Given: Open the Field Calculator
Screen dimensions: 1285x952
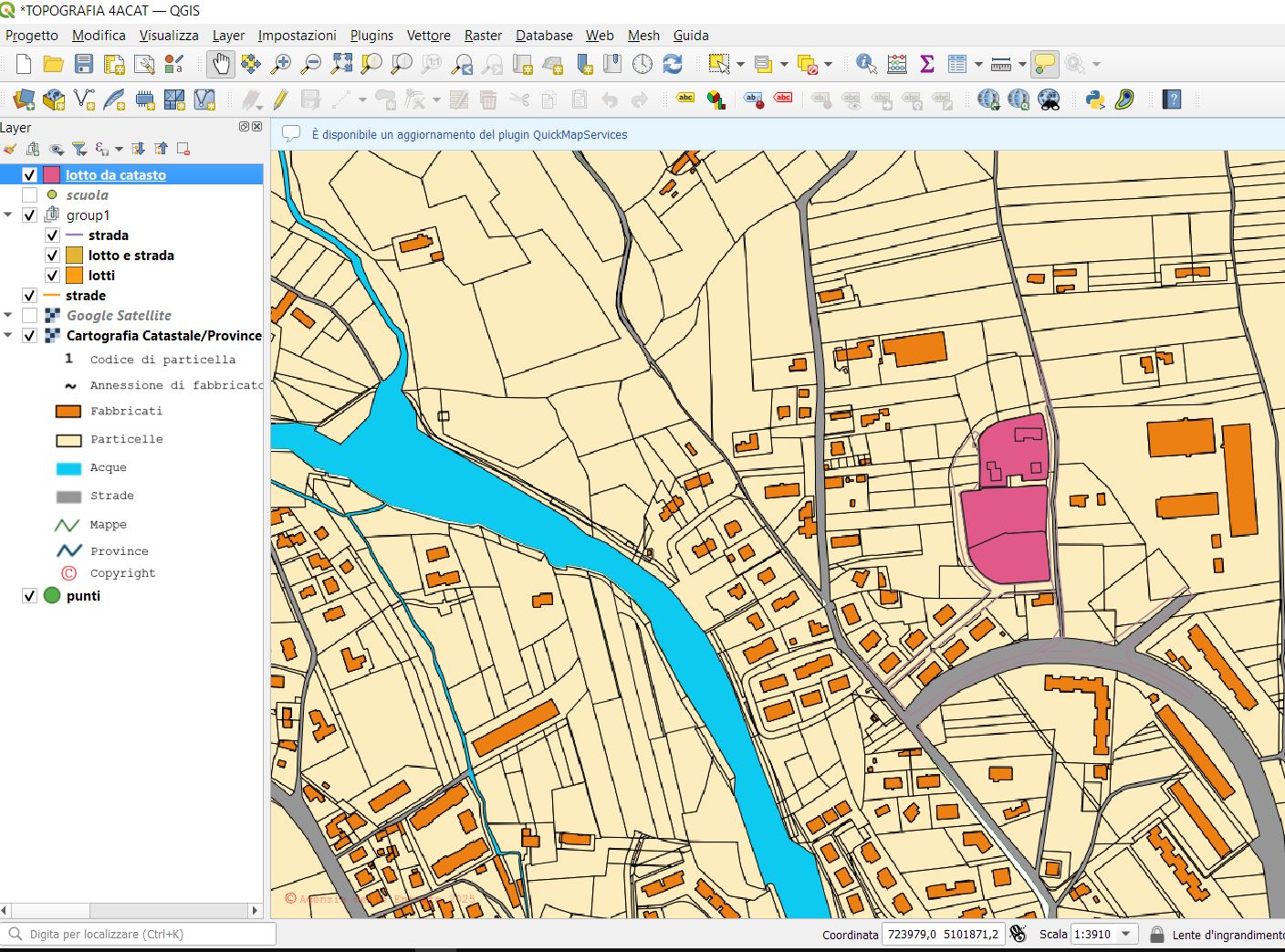Looking at the screenshot, I should pyautogui.click(x=897, y=65).
